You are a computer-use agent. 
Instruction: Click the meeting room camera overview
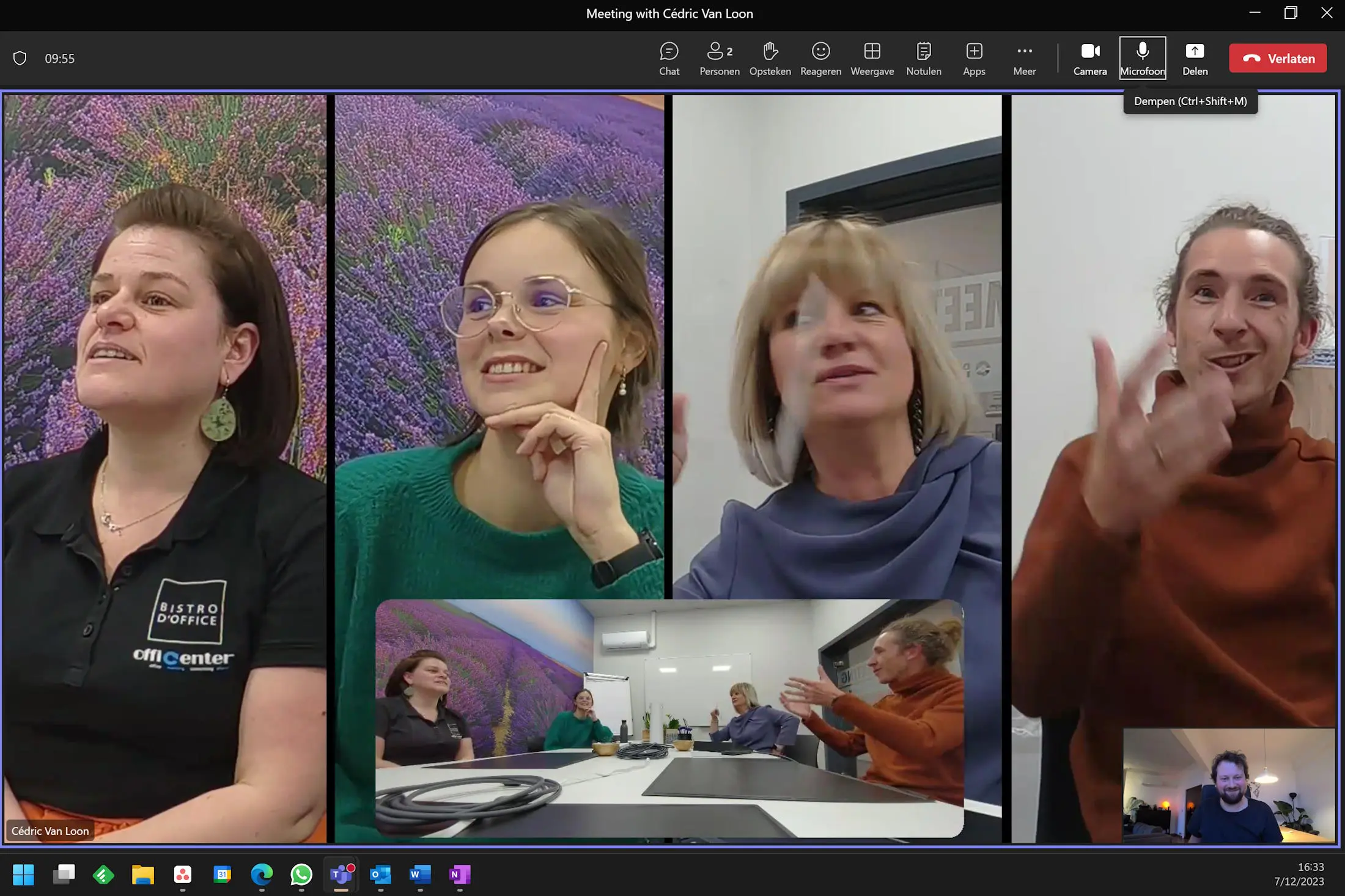tap(669, 718)
